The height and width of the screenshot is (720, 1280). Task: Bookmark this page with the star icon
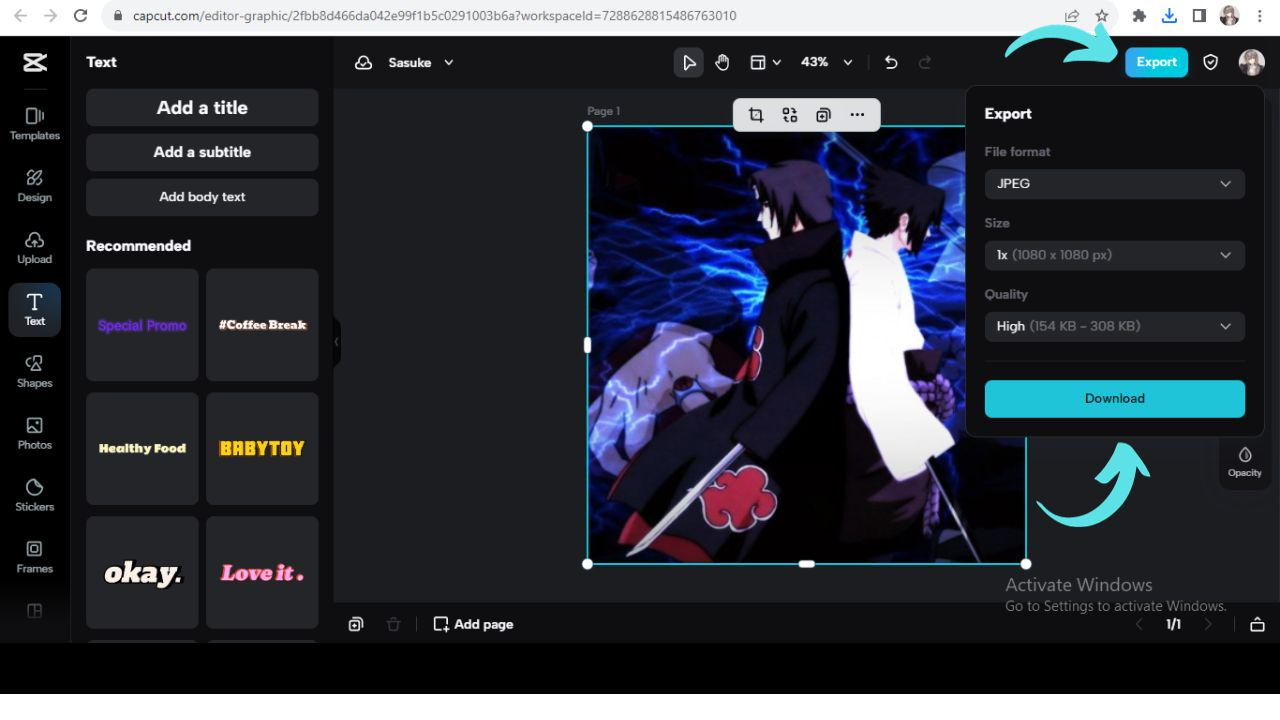coord(1101,16)
